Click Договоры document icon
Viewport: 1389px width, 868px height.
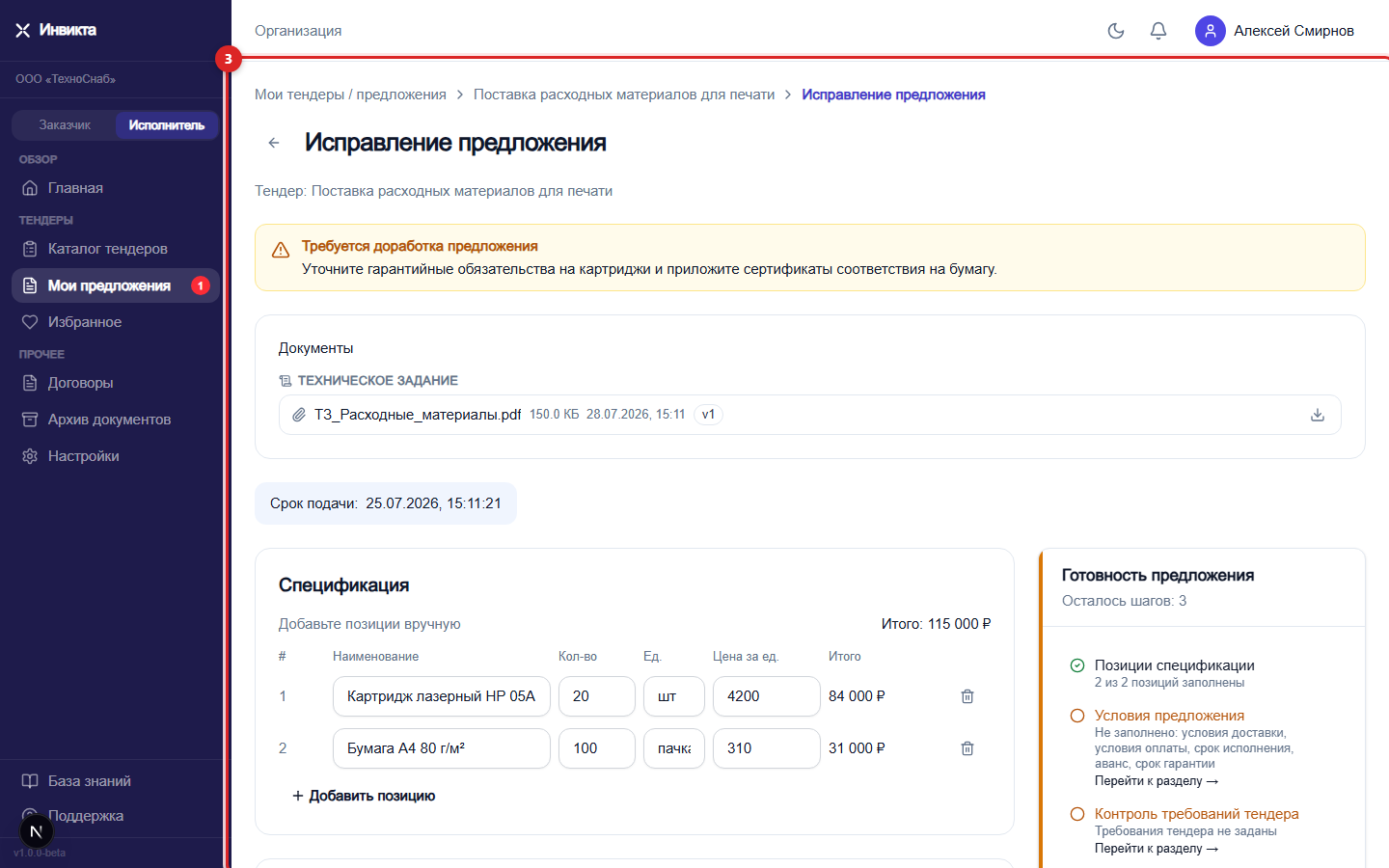tap(30, 383)
